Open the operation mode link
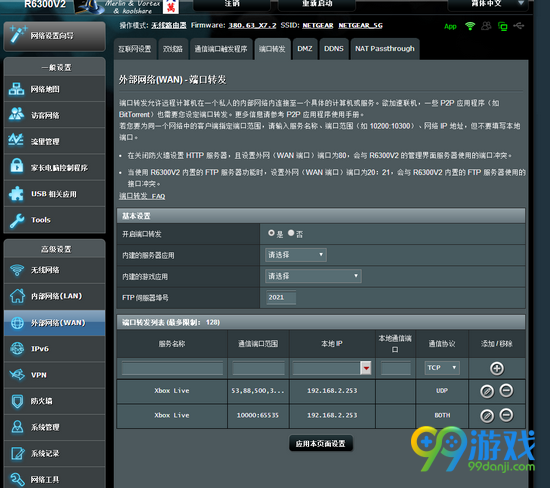Viewport: 550px width, 488px height. (x=169, y=26)
